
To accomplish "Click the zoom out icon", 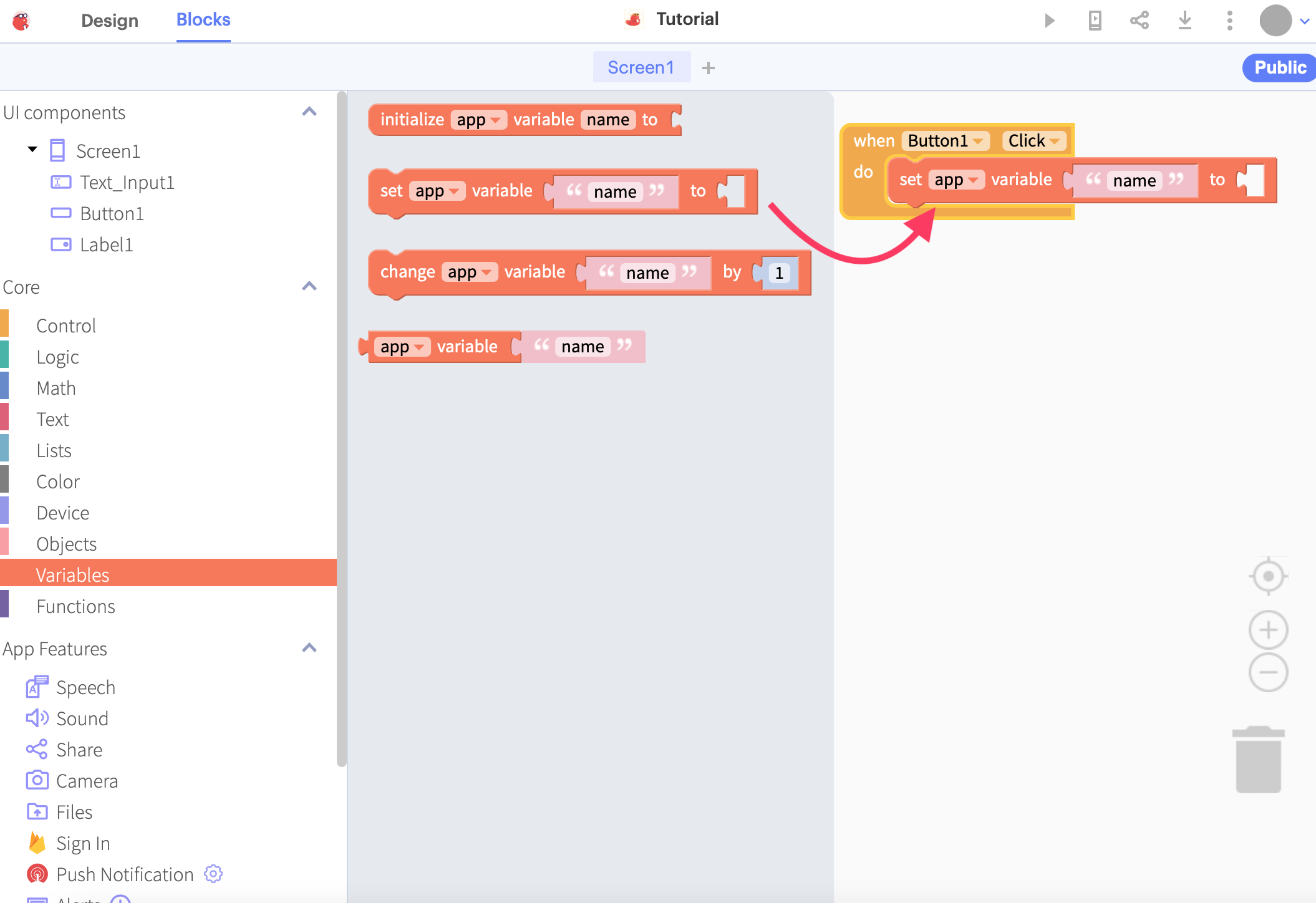I will tap(1268, 672).
